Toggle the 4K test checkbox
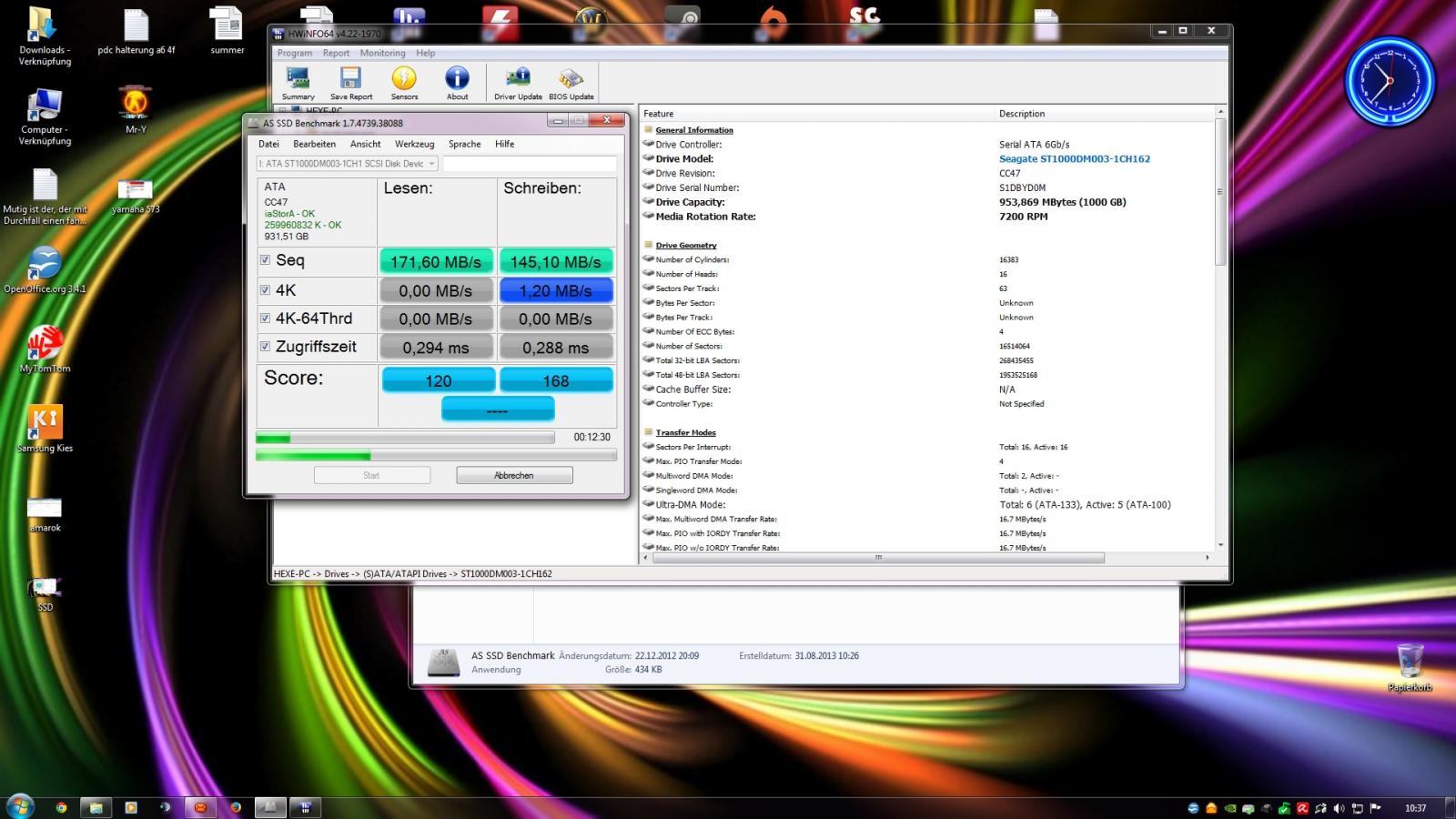1456x819 pixels. 265,290
